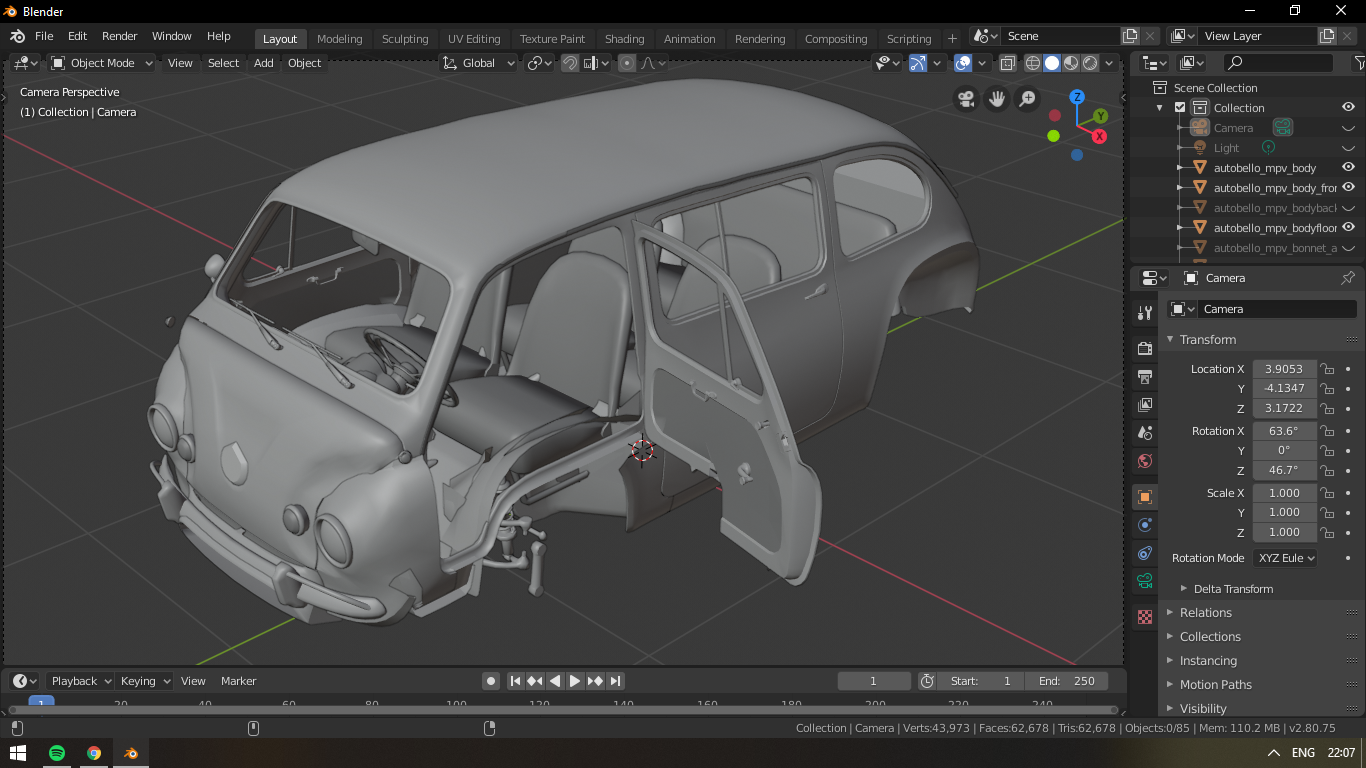The height and width of the screenshot is (768, 1366).
Task: Open the Texture properties checker icon
Action: tap(1145, 617)
